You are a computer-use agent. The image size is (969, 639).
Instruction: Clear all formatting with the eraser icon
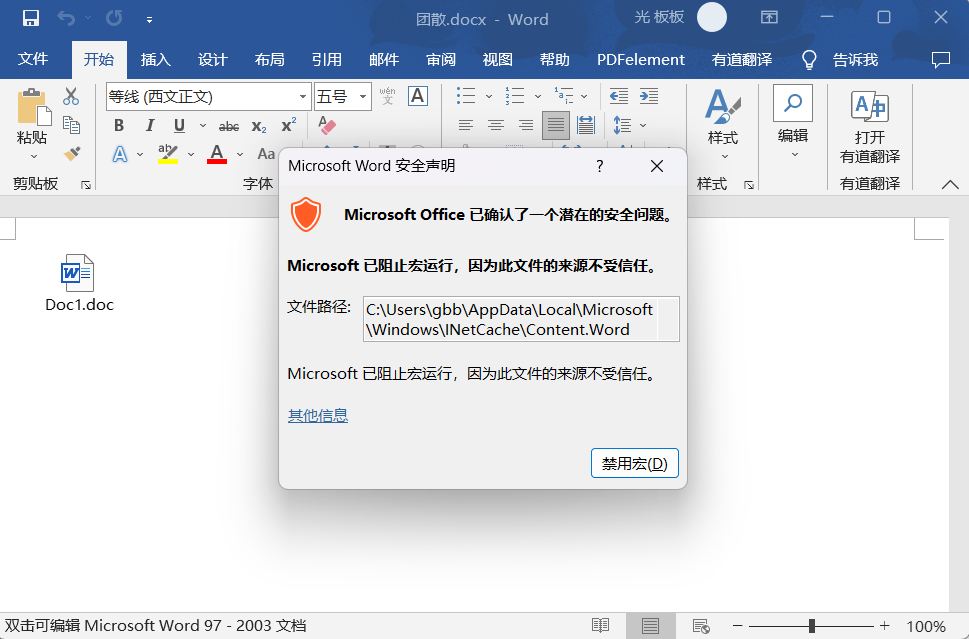[x=326, y=125]
